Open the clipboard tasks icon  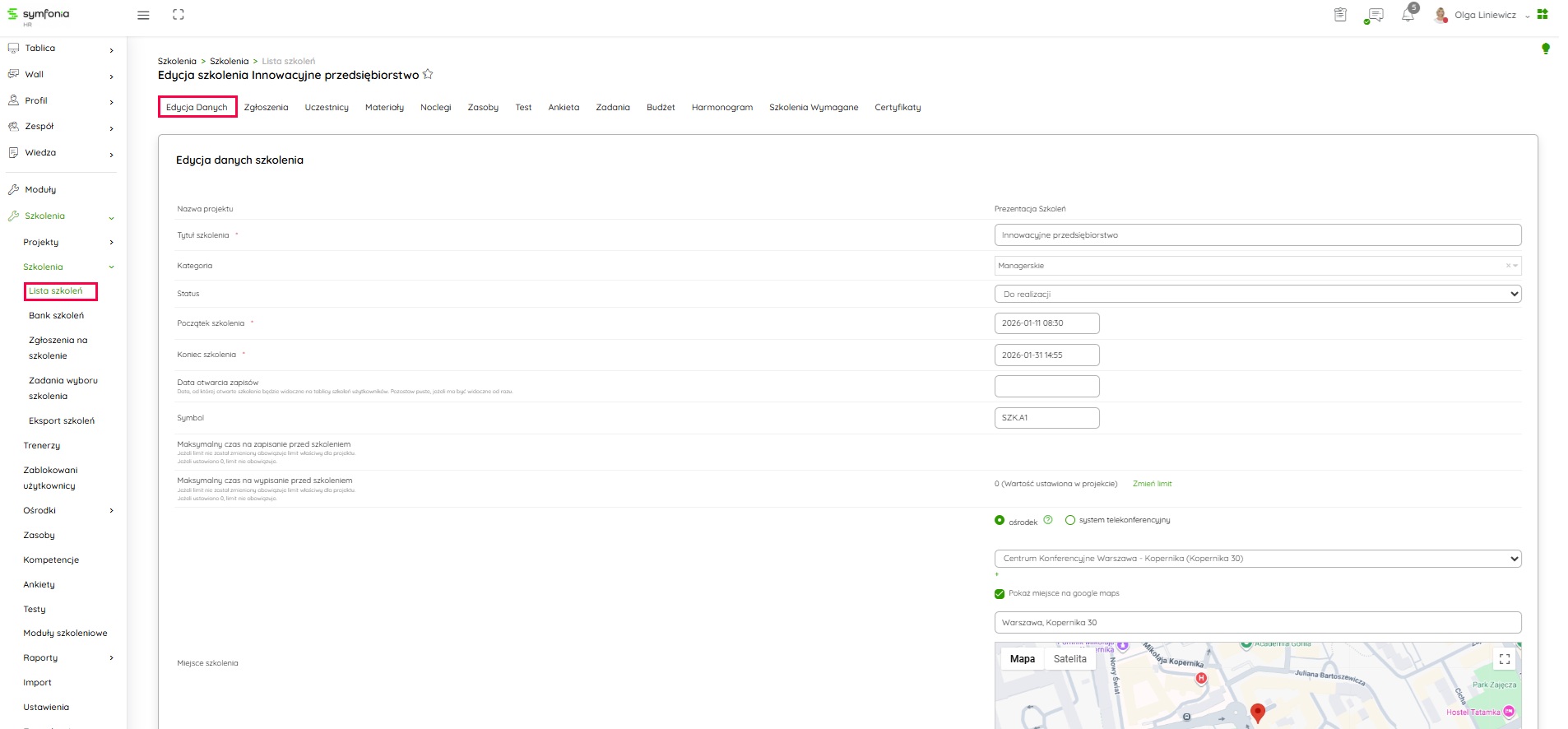tap(1340, 15)
